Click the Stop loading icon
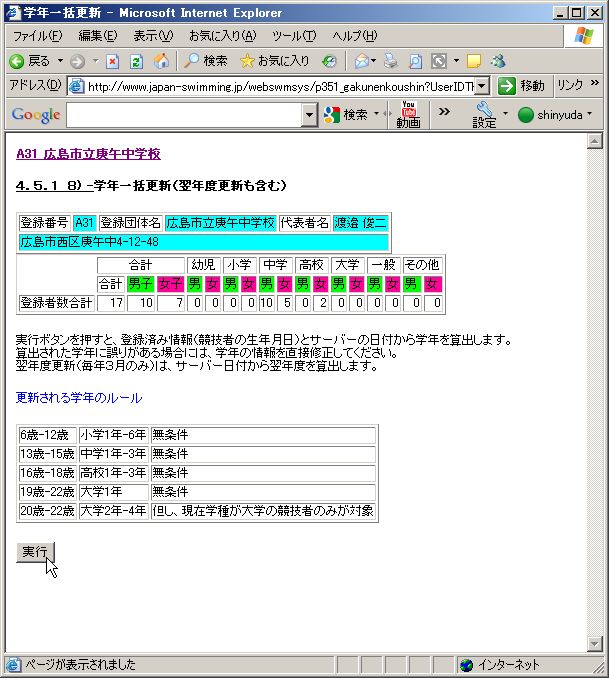 click(112, 61)
